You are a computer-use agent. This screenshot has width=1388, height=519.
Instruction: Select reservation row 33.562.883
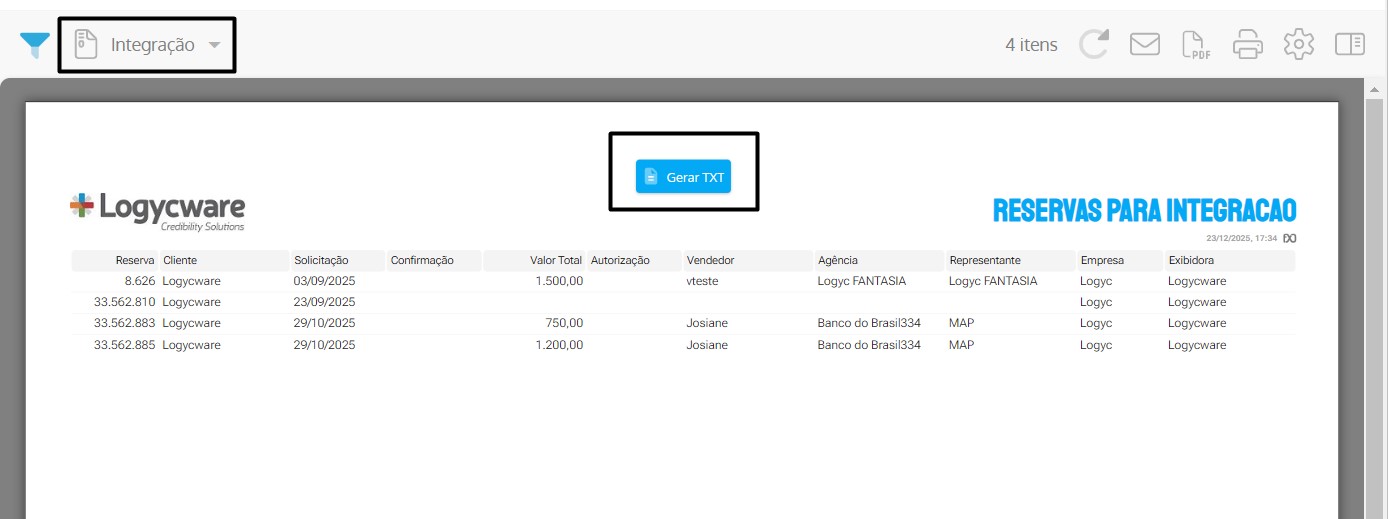[x=124, y=323]
